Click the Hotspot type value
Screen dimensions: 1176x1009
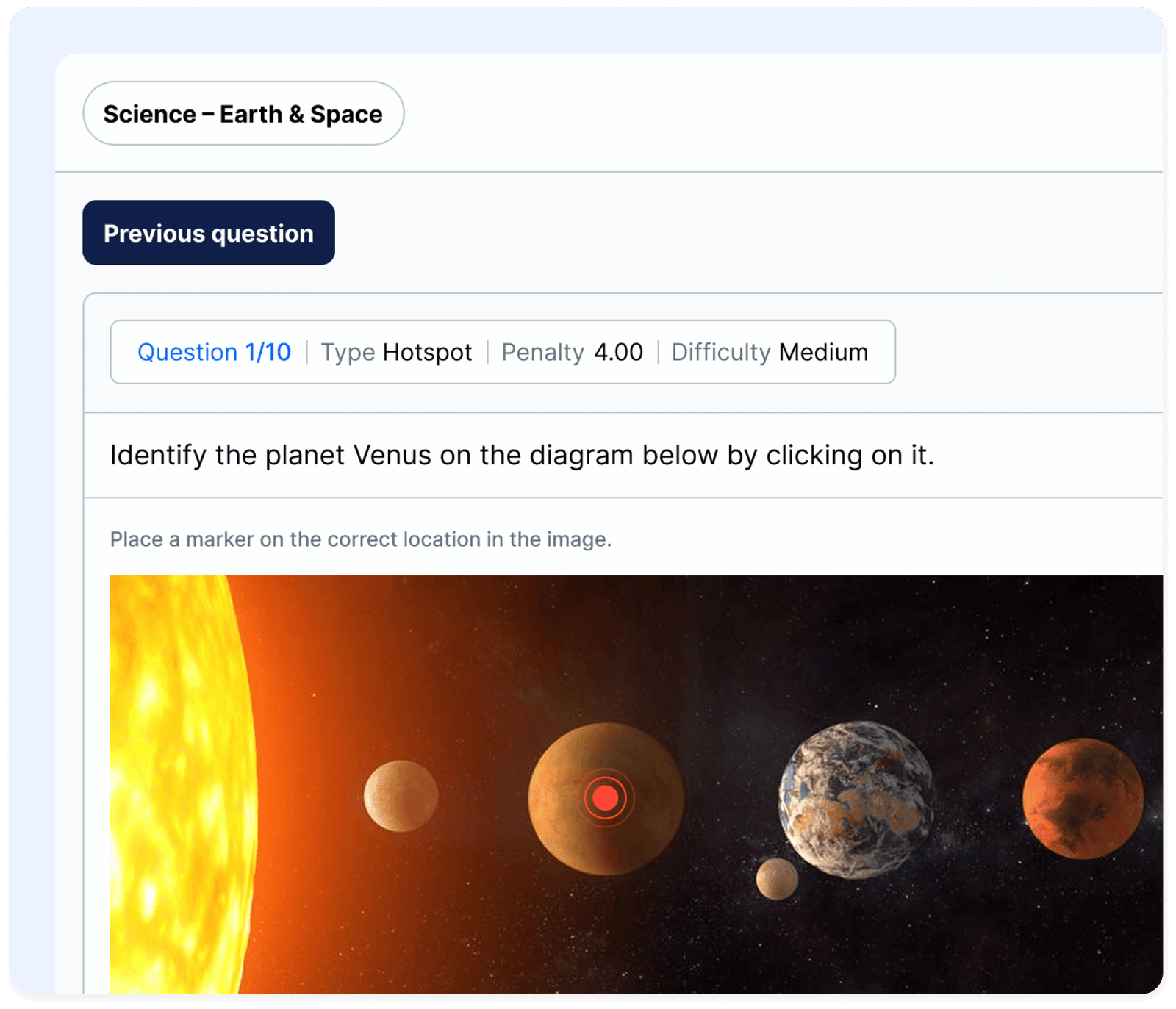427,353
